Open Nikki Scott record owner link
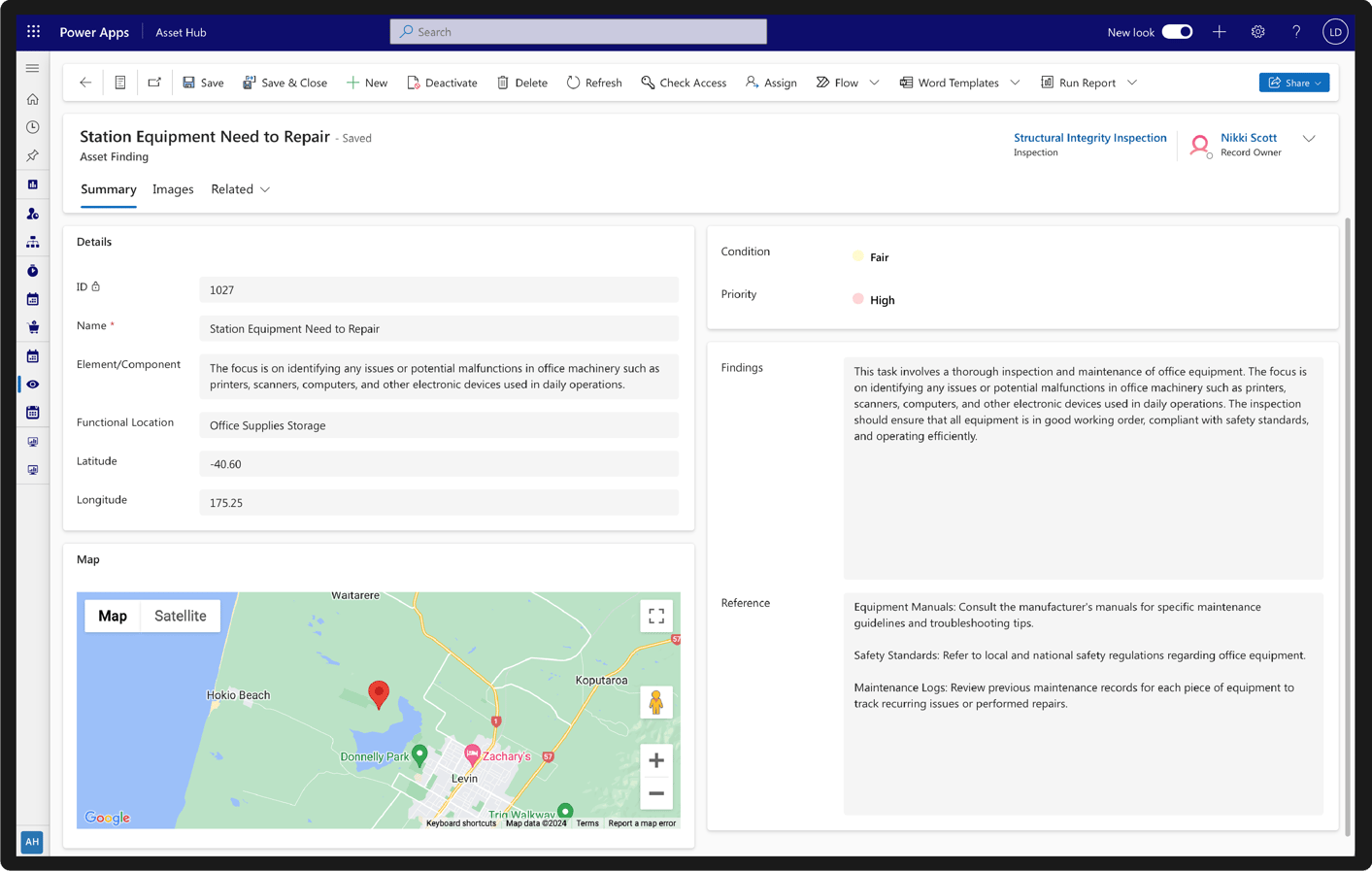This screenshot has width=1372, height=871. [x=1249, y=138]
